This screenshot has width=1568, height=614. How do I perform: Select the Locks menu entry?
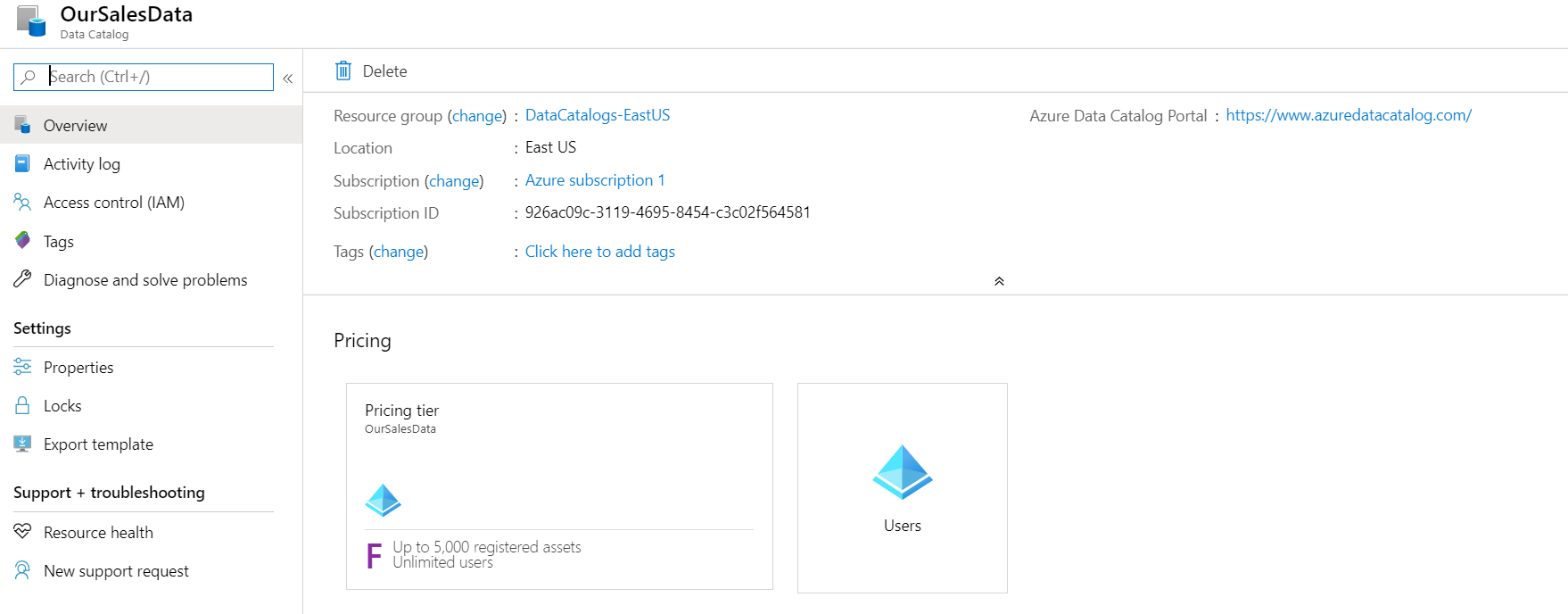pyautogui.click(x=152, y=405)
